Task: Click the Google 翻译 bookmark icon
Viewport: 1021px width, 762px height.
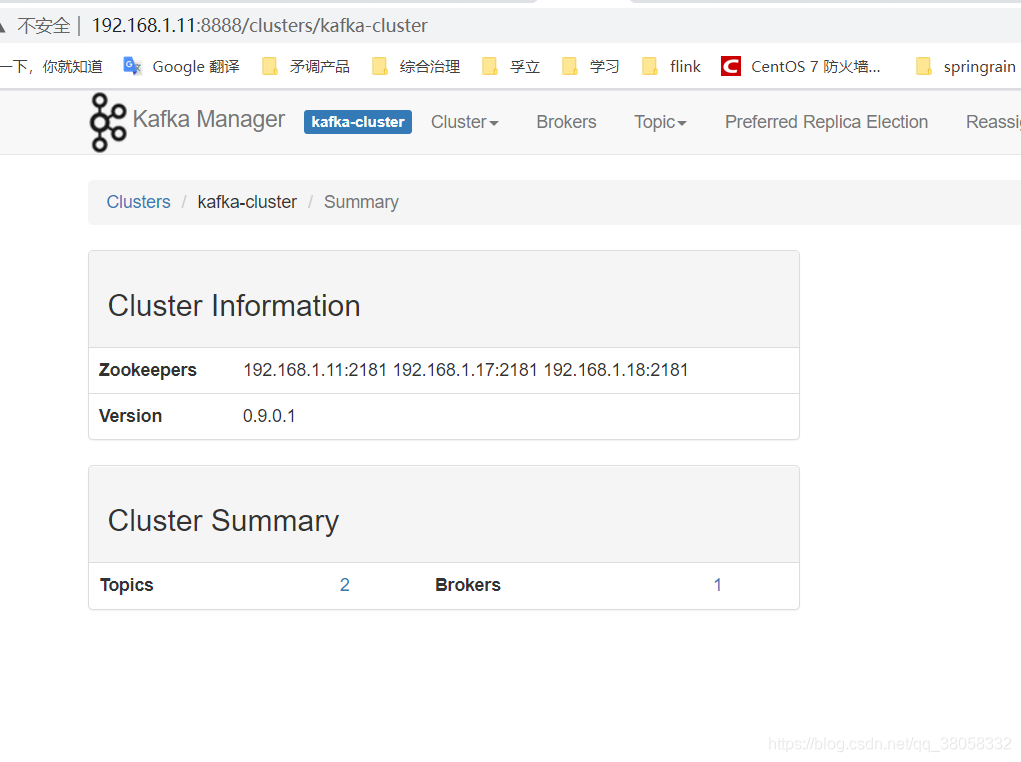Action: coord(133,66)
